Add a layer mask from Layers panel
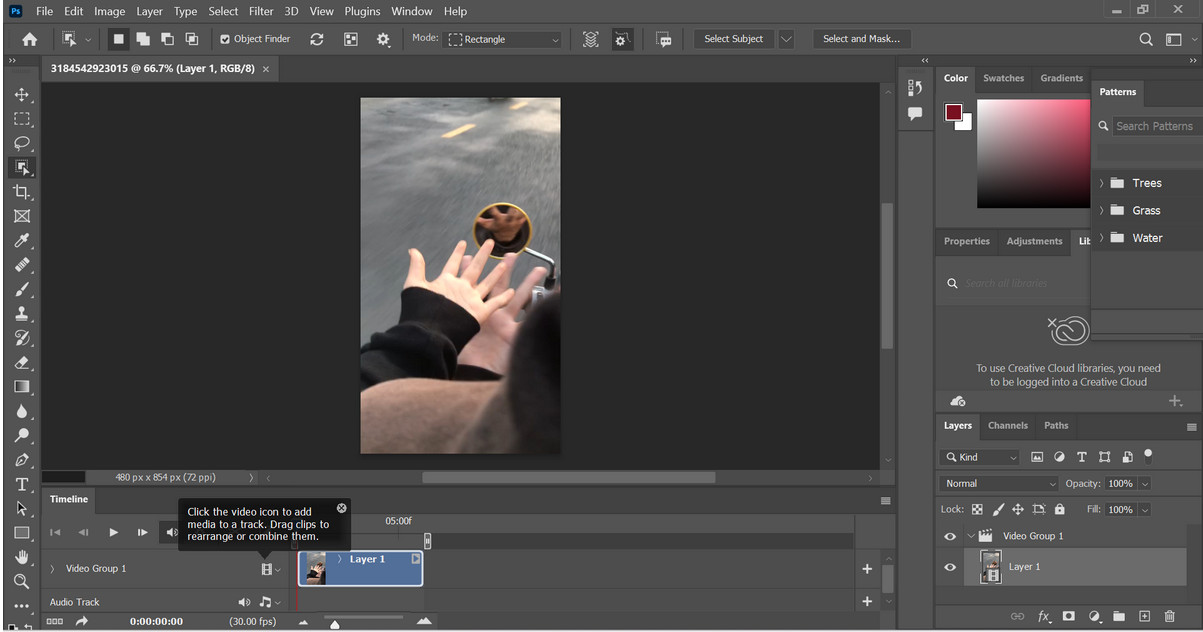Viewport: 1203px width, 632px height. click(x=1069, y=616)
